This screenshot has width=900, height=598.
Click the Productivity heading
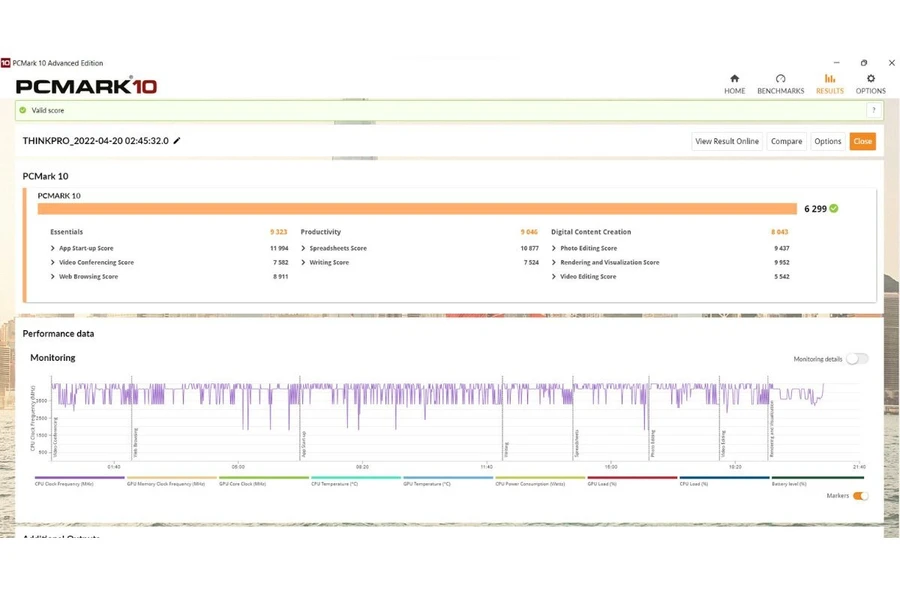pyautogui.click(x=321, y=232)
